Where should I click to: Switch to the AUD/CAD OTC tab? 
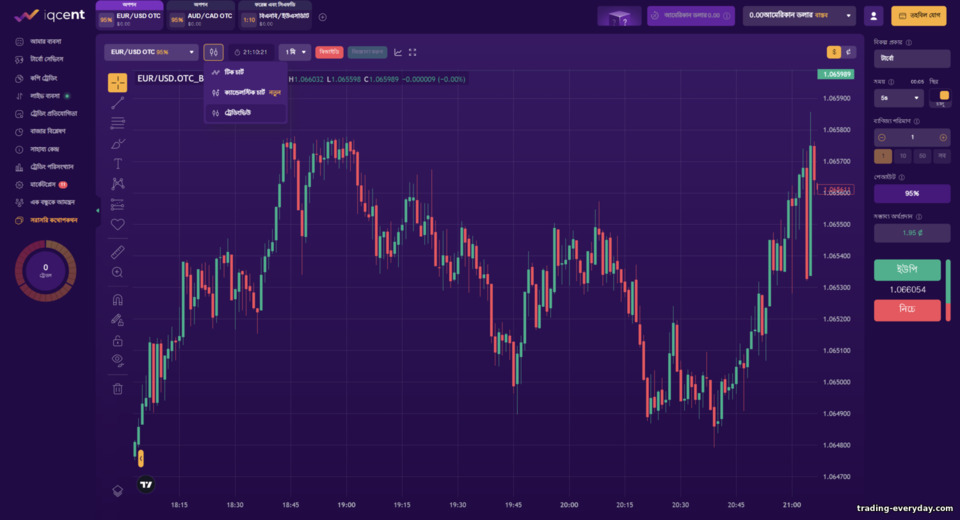[201, 17]
